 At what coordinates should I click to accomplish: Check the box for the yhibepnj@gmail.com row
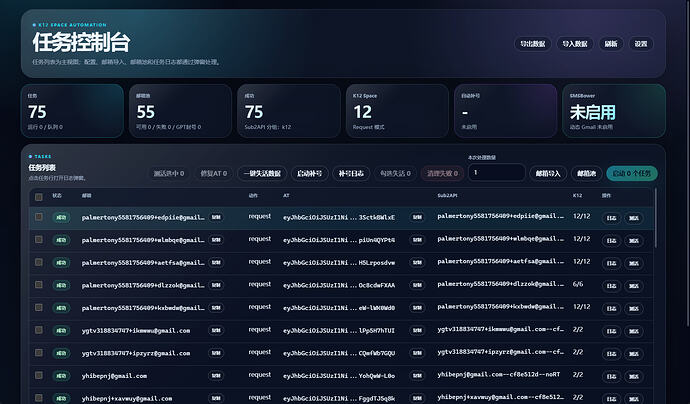pos(39,375)
